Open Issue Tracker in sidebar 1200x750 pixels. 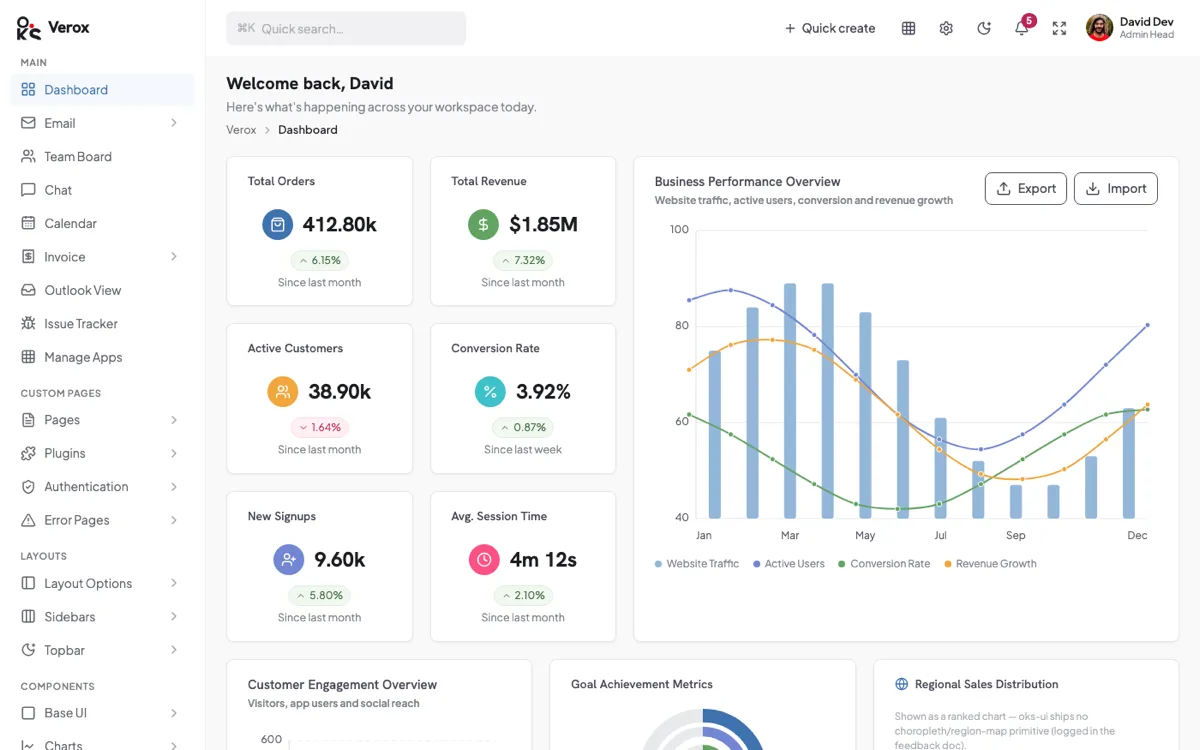coord(102,324)
